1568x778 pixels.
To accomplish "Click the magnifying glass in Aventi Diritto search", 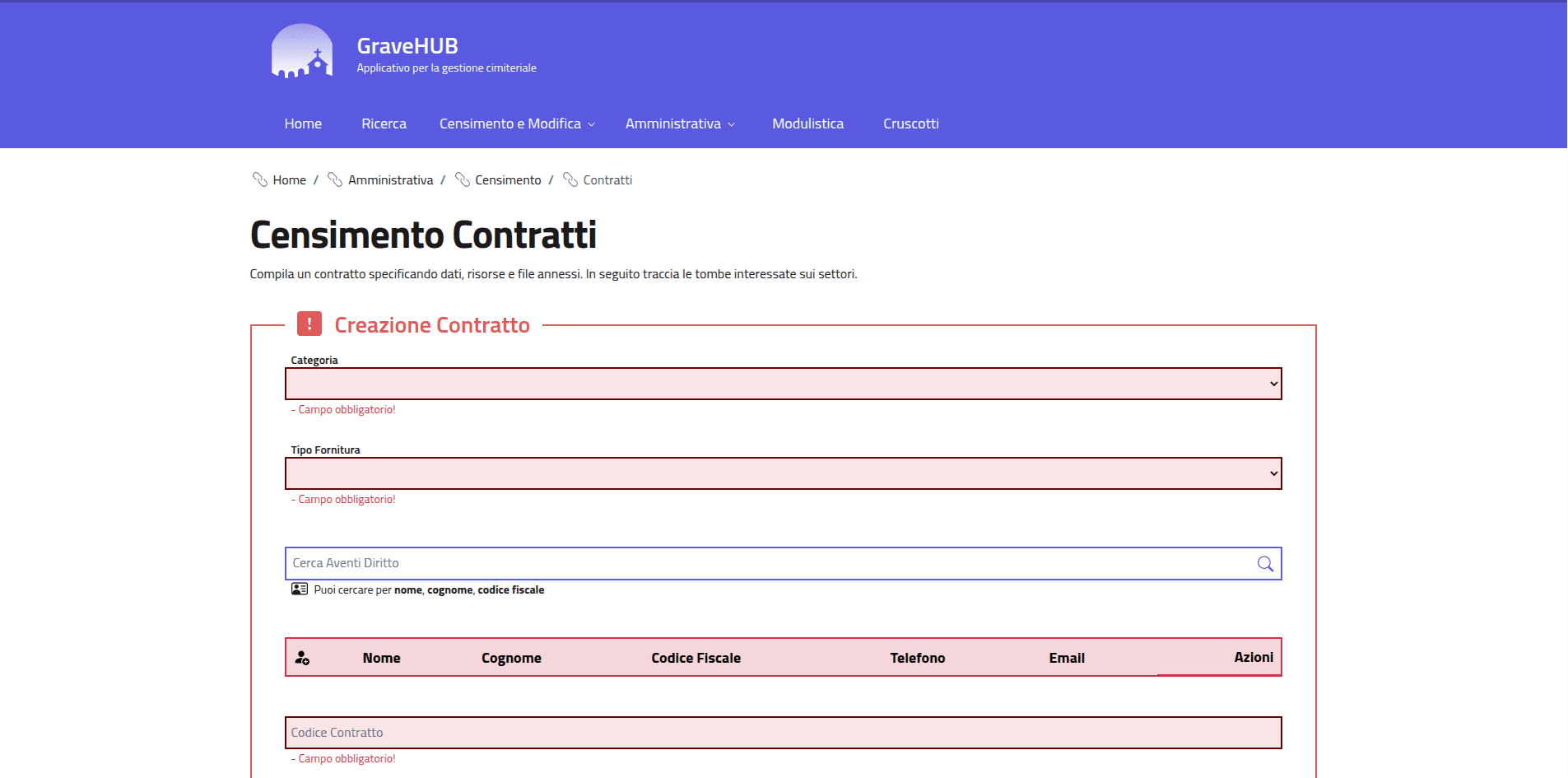I will click(1265, 563).
